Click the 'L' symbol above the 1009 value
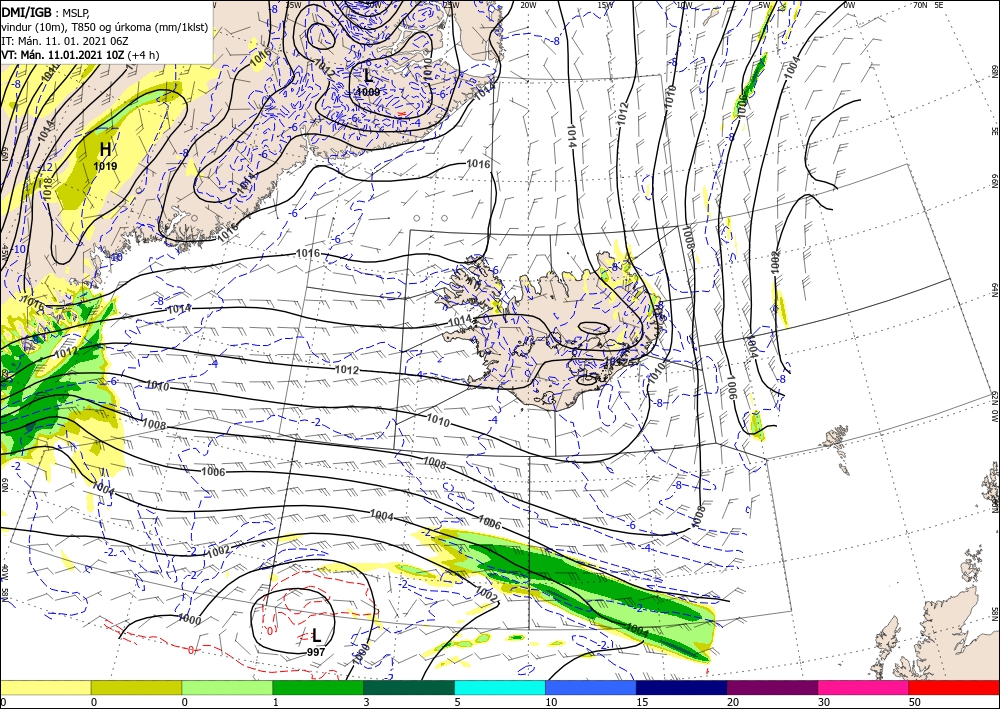This screenshot has width=1000, height=709. click(x=369, y=77)
